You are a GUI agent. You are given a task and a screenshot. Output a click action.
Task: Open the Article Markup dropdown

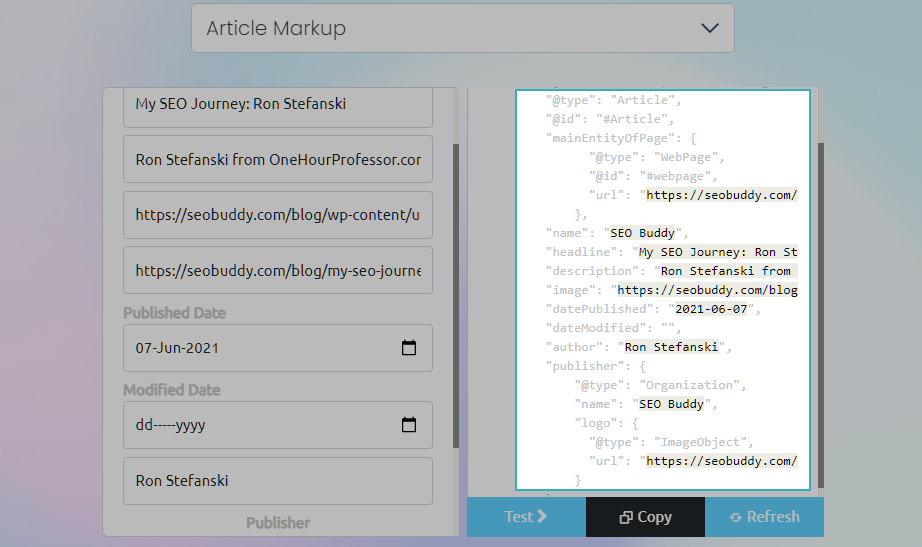tap(463, 28)
